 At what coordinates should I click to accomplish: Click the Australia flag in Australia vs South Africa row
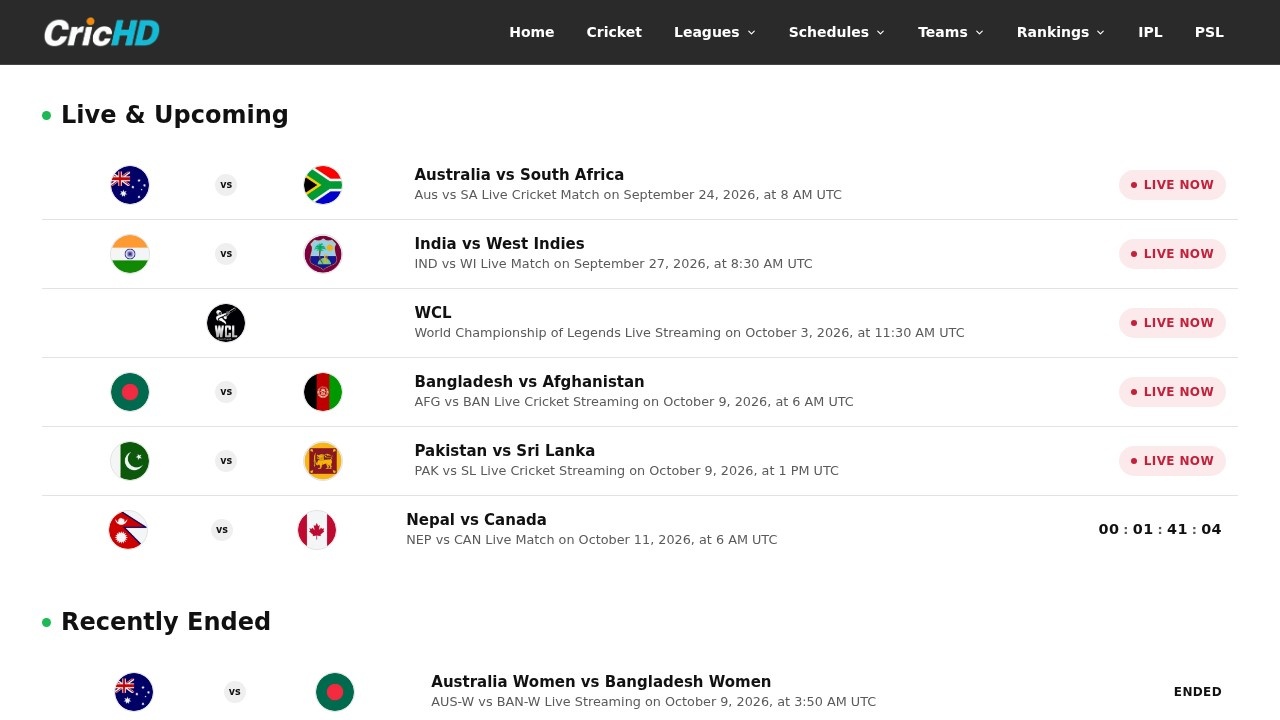130,185
